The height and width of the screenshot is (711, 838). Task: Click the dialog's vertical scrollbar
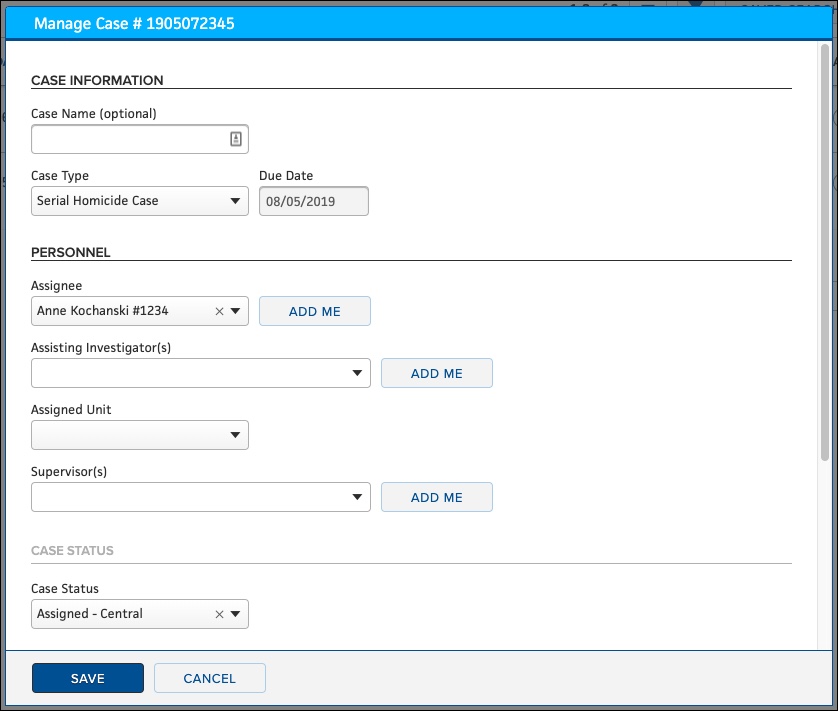coord(824,250)
